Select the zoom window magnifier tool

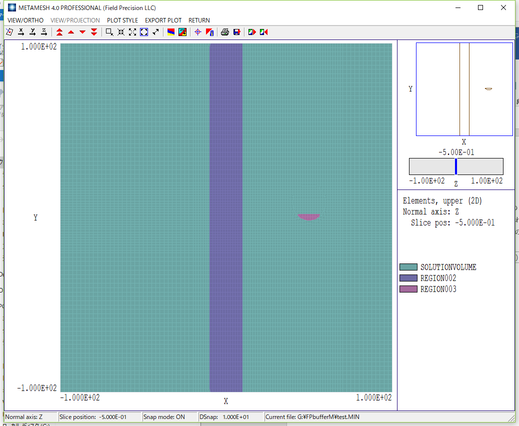pyautogui.click(x=109, y=32)
